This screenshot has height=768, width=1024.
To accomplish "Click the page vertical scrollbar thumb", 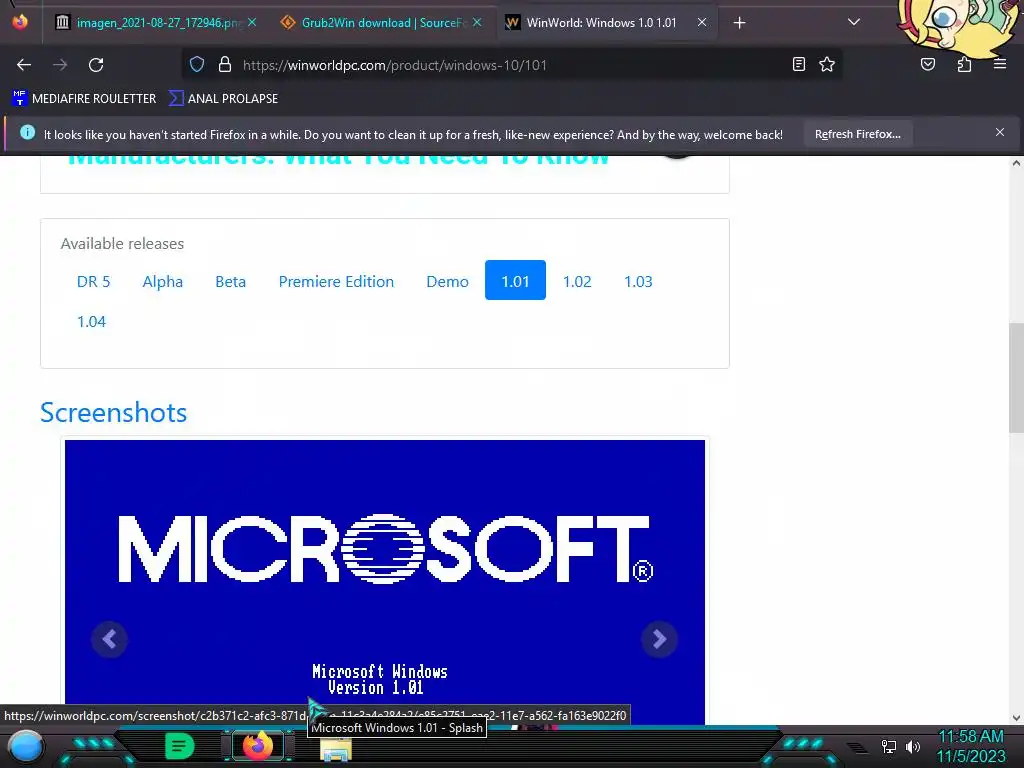I will [x=1016, y=377].
